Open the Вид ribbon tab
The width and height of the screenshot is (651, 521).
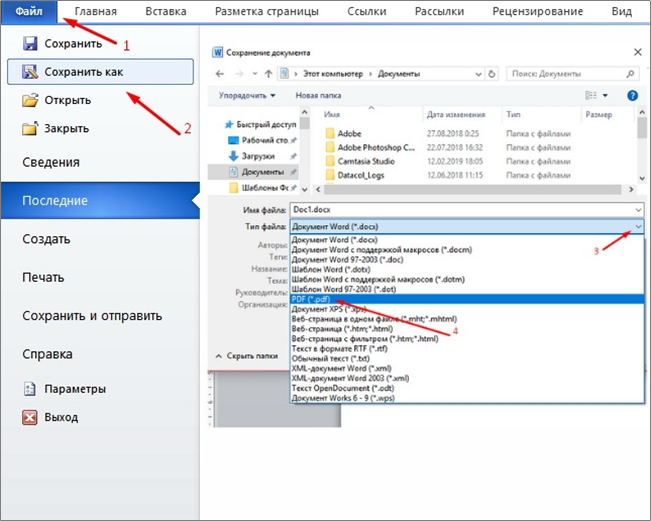[622, 11]
